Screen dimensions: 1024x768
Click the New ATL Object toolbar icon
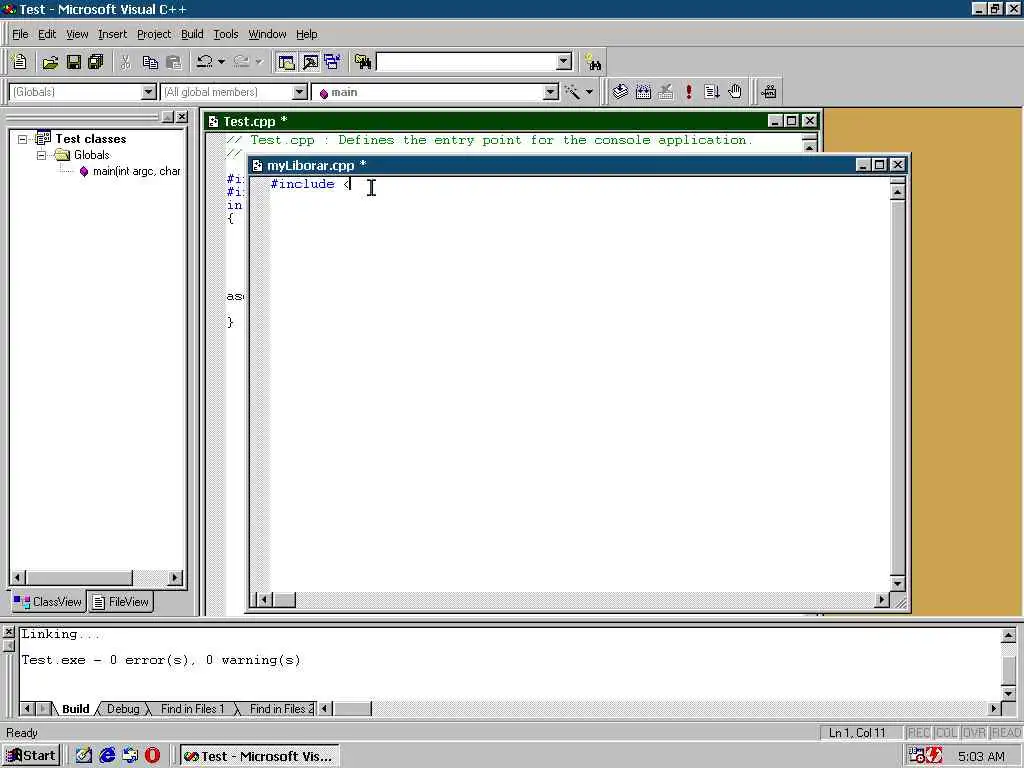tap(769, 92)
